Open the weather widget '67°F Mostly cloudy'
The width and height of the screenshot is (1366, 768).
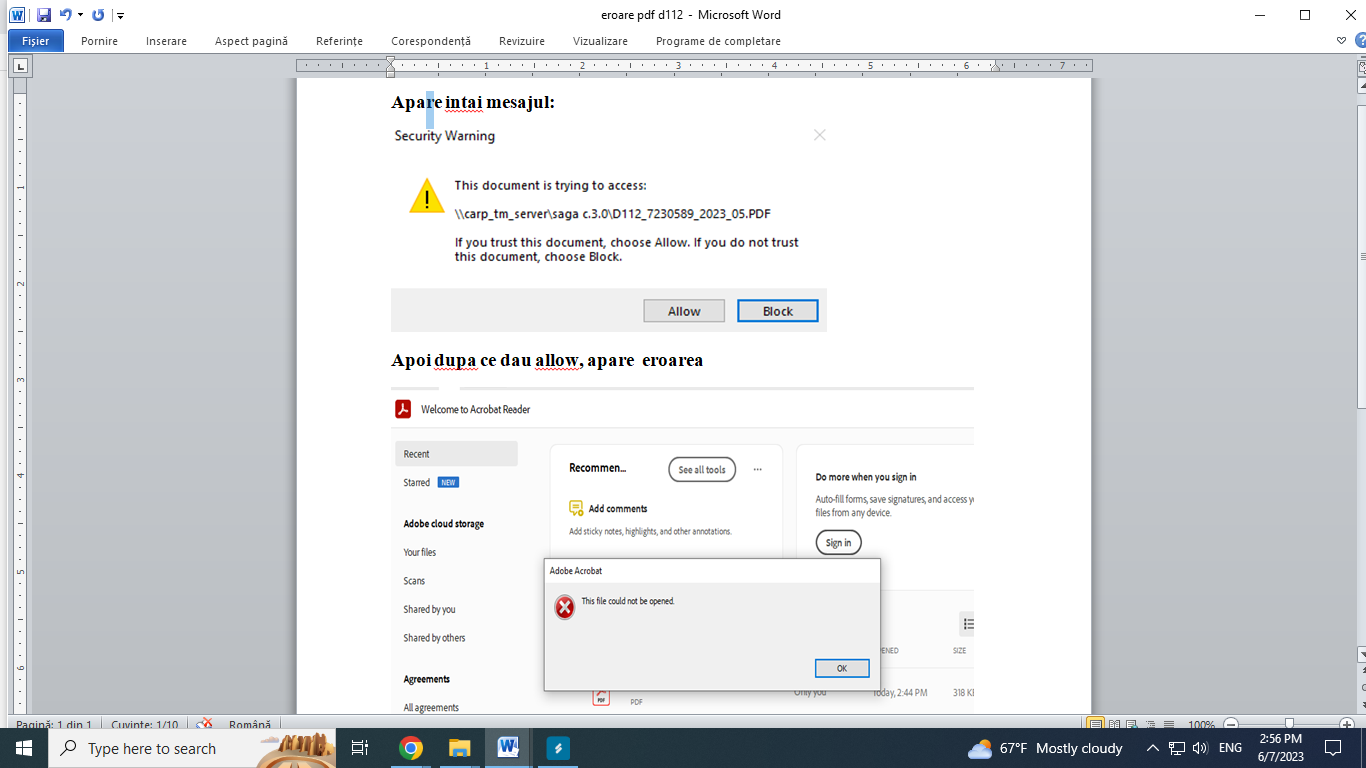coord(1046,748)
